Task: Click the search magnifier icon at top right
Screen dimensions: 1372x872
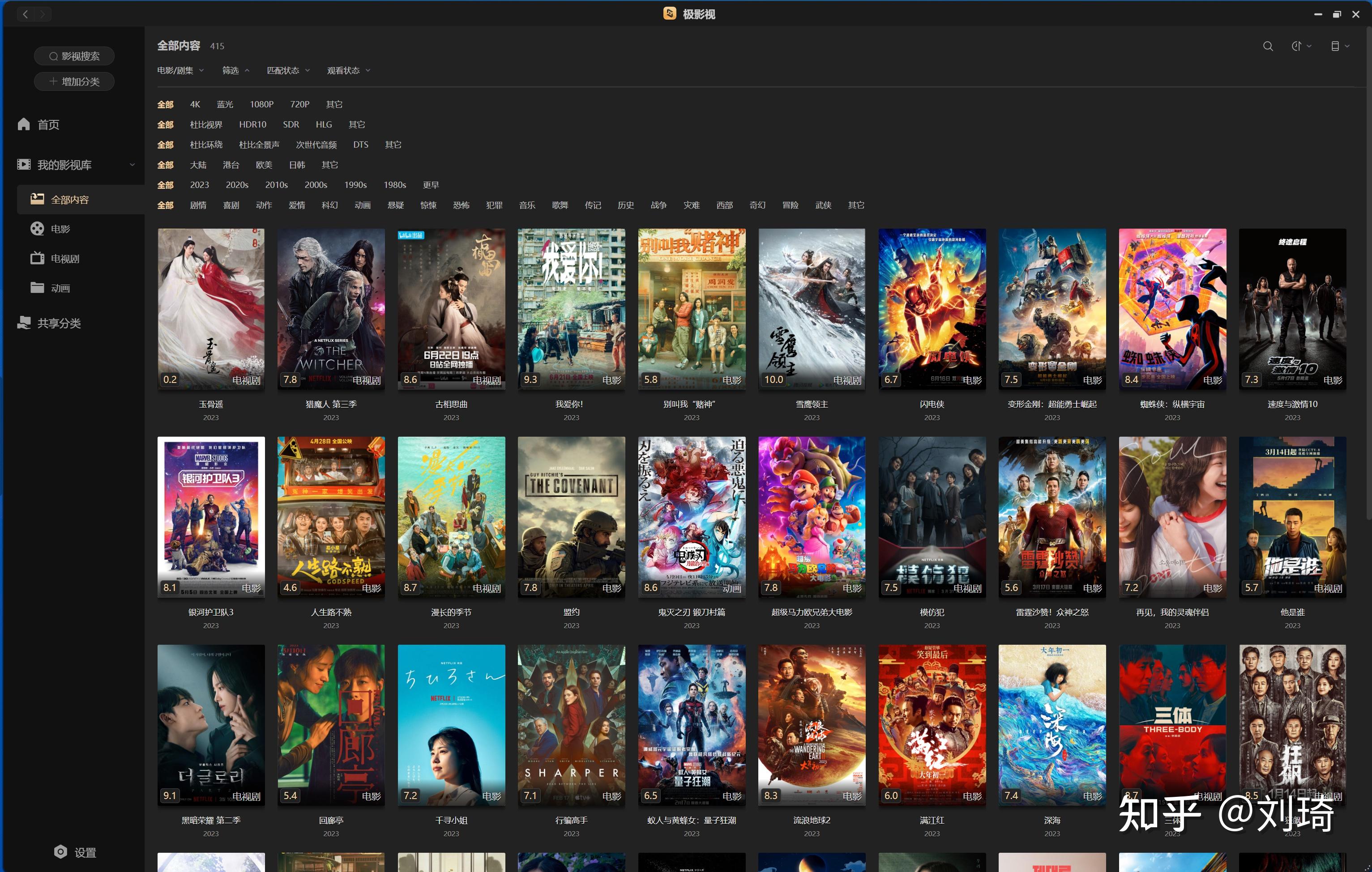Action: pyautogui.click(x=1267, y=46)
